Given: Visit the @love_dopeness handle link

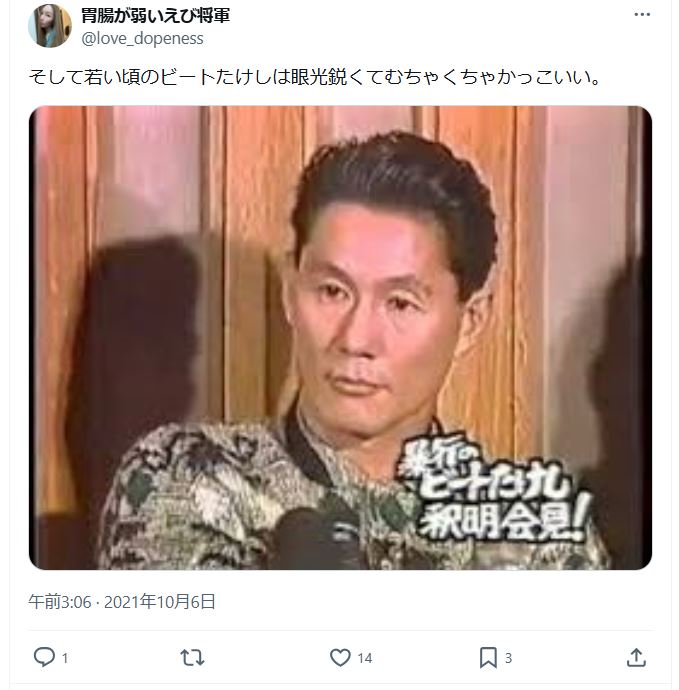Looking at the screenshot, I should pos(143,38).
